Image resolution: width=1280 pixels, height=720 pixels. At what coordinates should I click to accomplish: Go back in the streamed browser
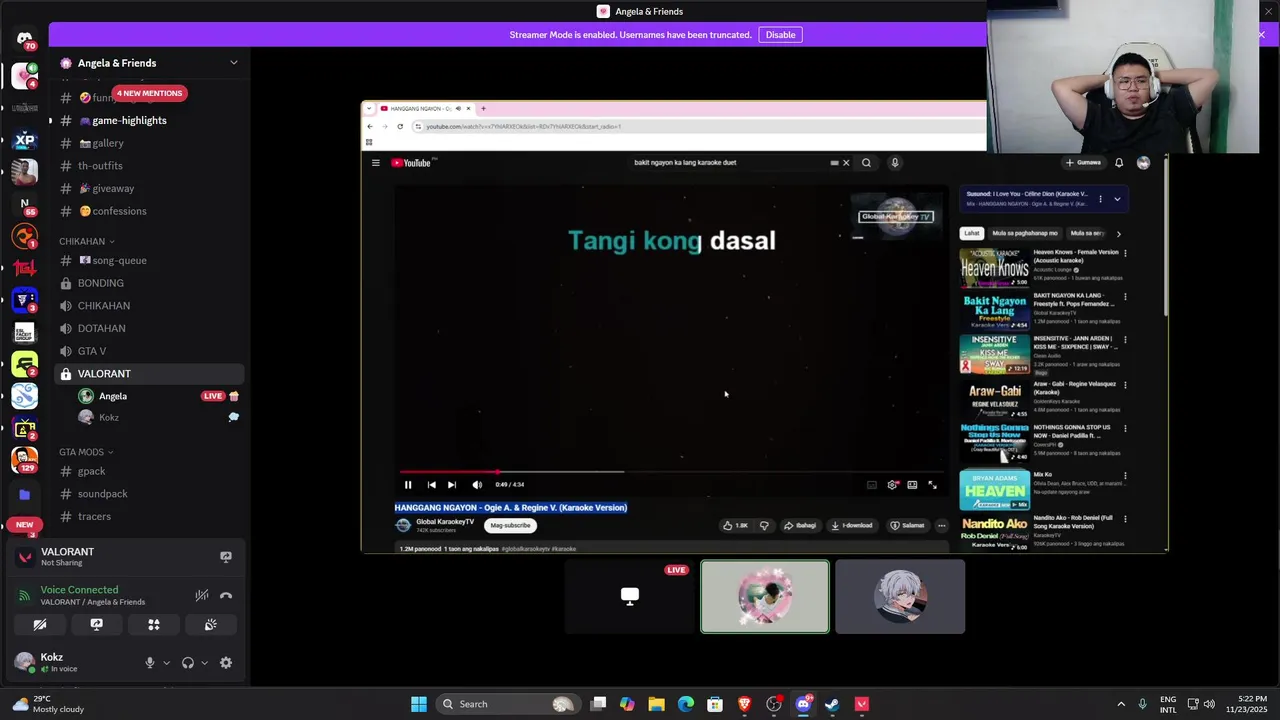tap(370, 126)
